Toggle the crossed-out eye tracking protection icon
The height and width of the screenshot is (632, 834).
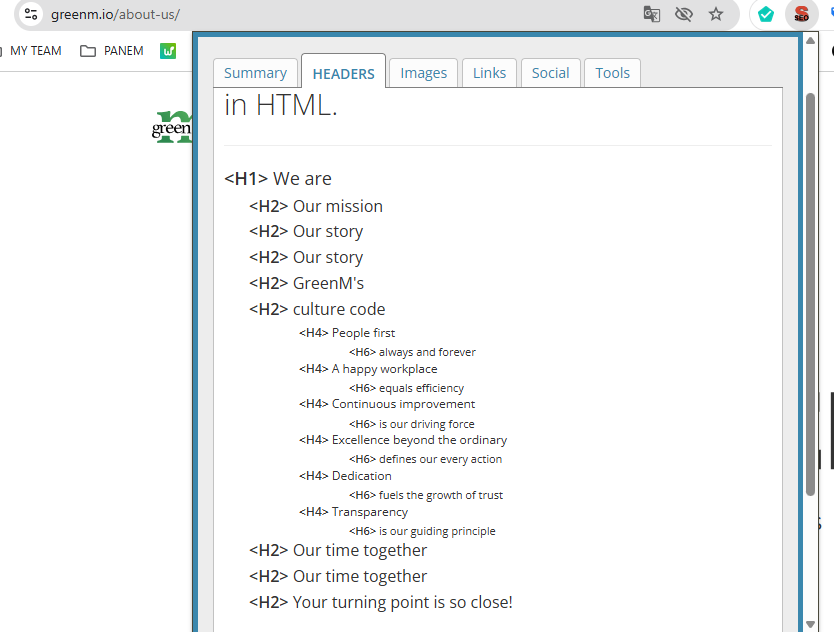click(x=684, y=15)
